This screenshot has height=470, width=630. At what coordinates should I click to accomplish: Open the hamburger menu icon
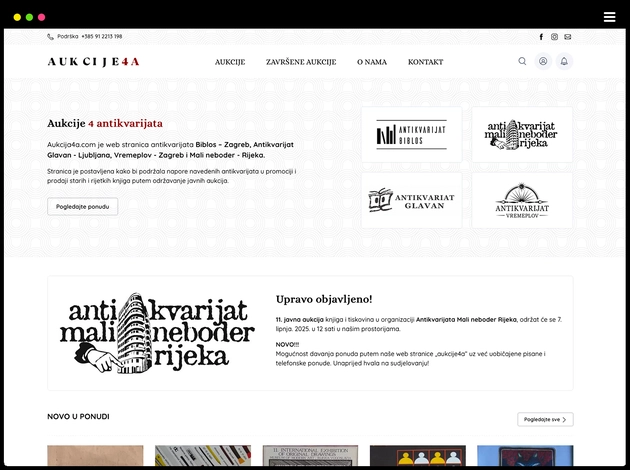pos(609,17)
